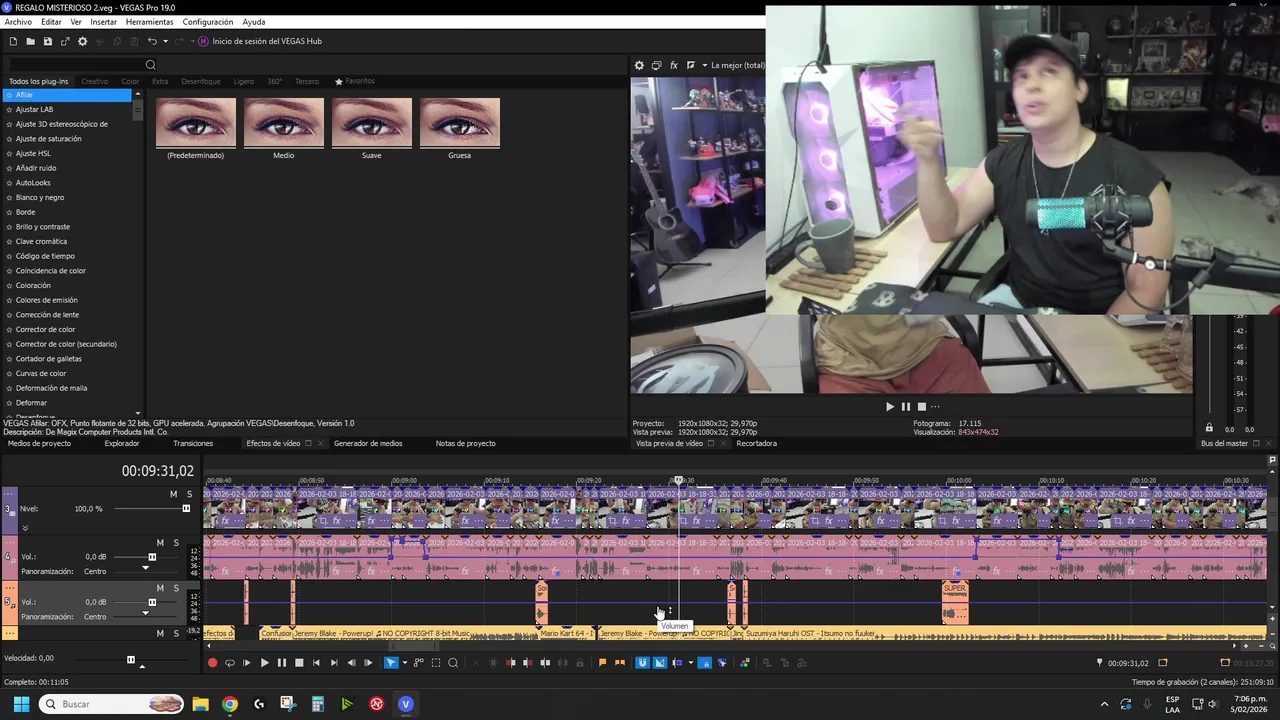
Task: Toggle Enable snapping magnet icon
Action: tap(642, 662)
